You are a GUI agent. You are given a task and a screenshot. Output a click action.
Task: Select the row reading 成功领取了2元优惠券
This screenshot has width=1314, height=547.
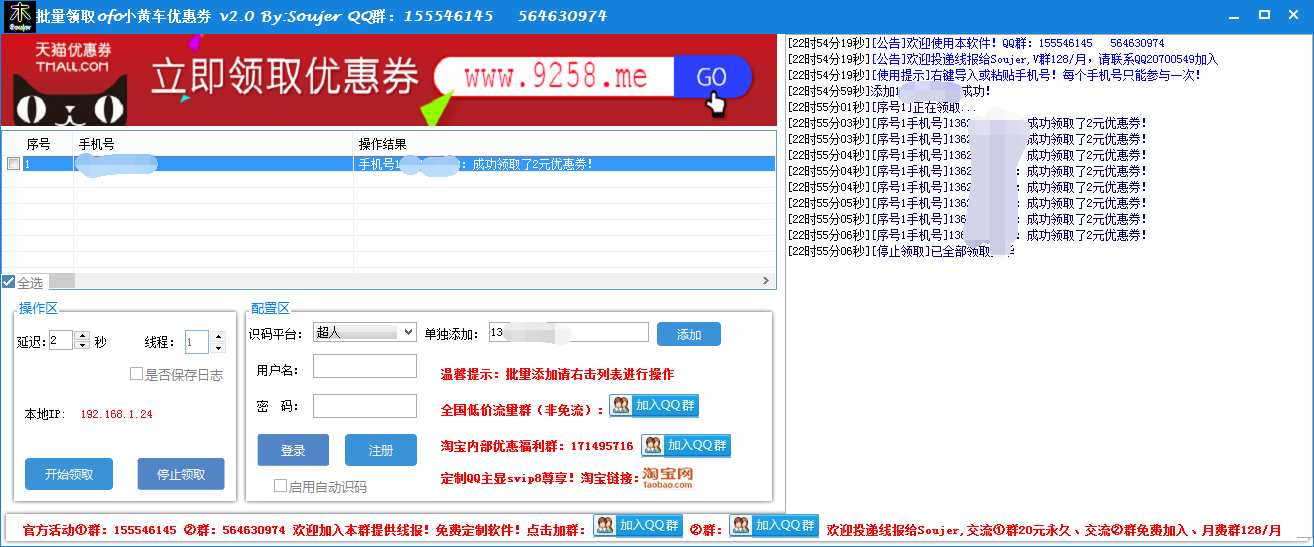[388, 164]
